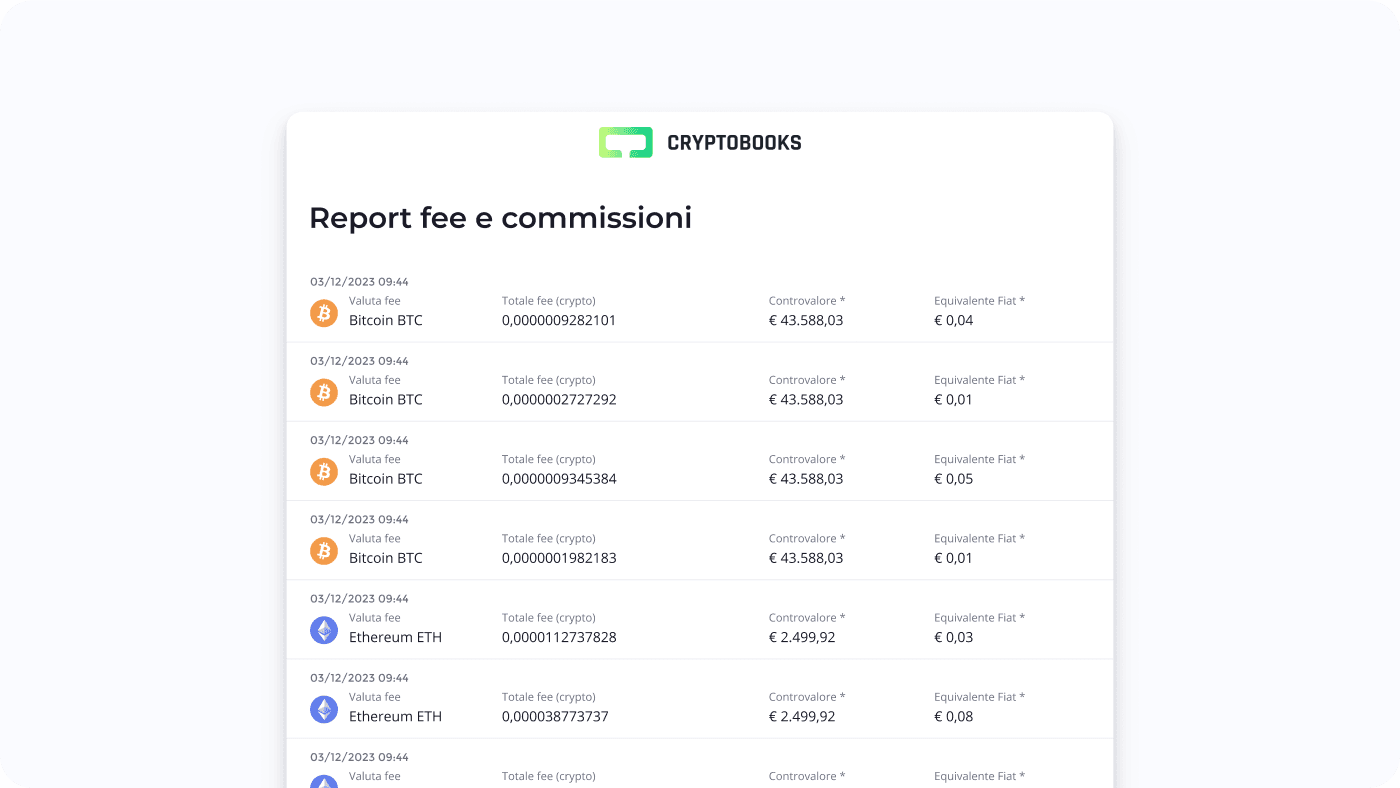The height and width of the screenshot is (788, 1400).
Task: Click Bitcoin icon beside fee 0,0000001982183
Action: coord(324,550)
